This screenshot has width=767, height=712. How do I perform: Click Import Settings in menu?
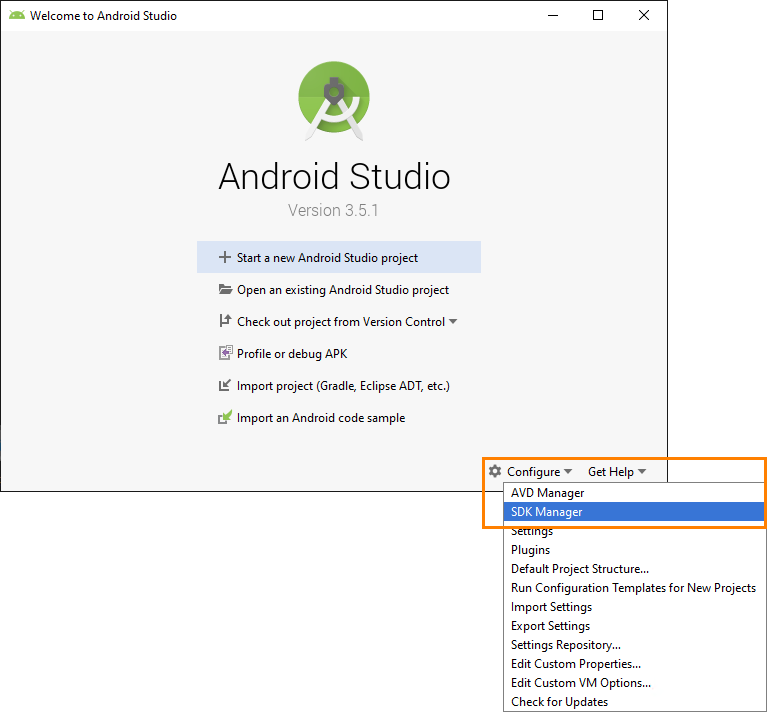pos(551,607)
